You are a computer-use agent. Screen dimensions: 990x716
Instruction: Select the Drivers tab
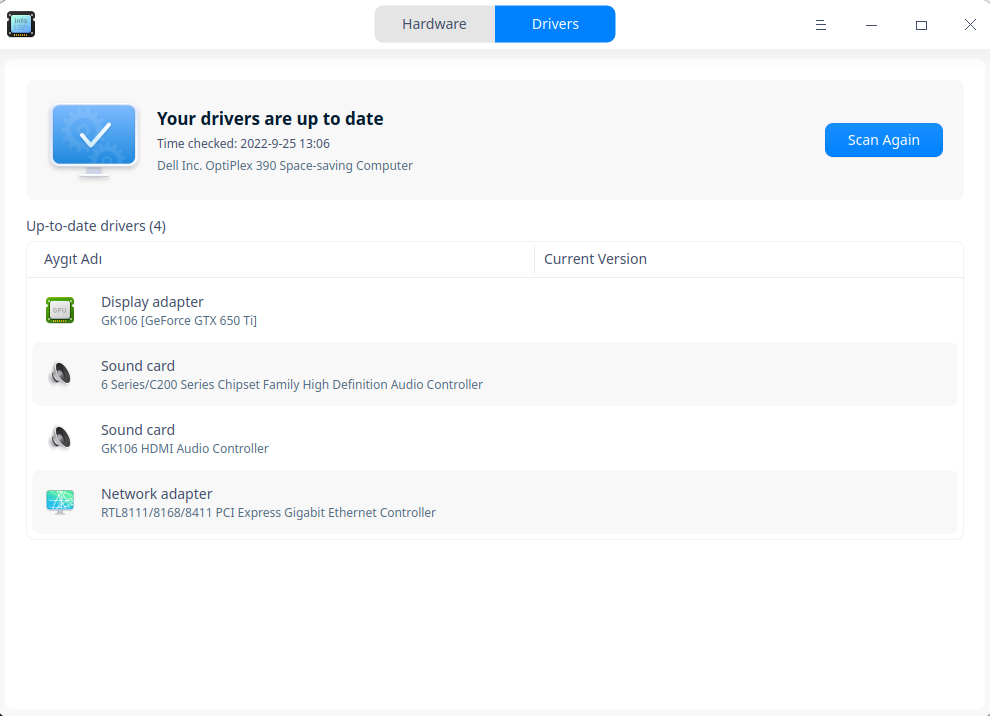click(555, 24)
